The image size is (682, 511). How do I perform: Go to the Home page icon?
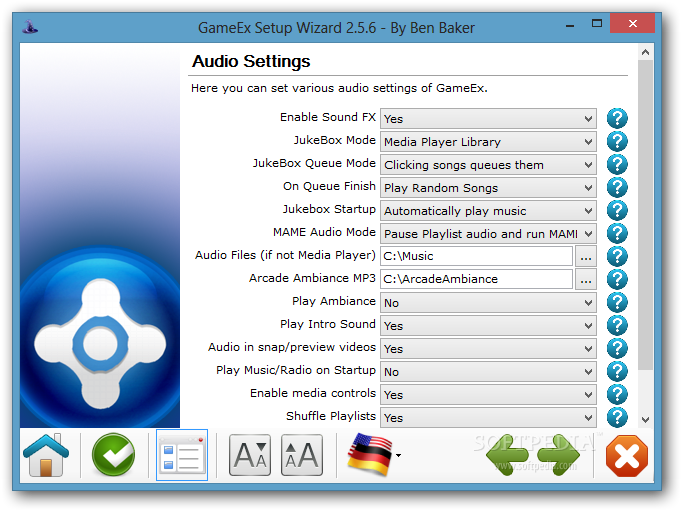[46, 455]
